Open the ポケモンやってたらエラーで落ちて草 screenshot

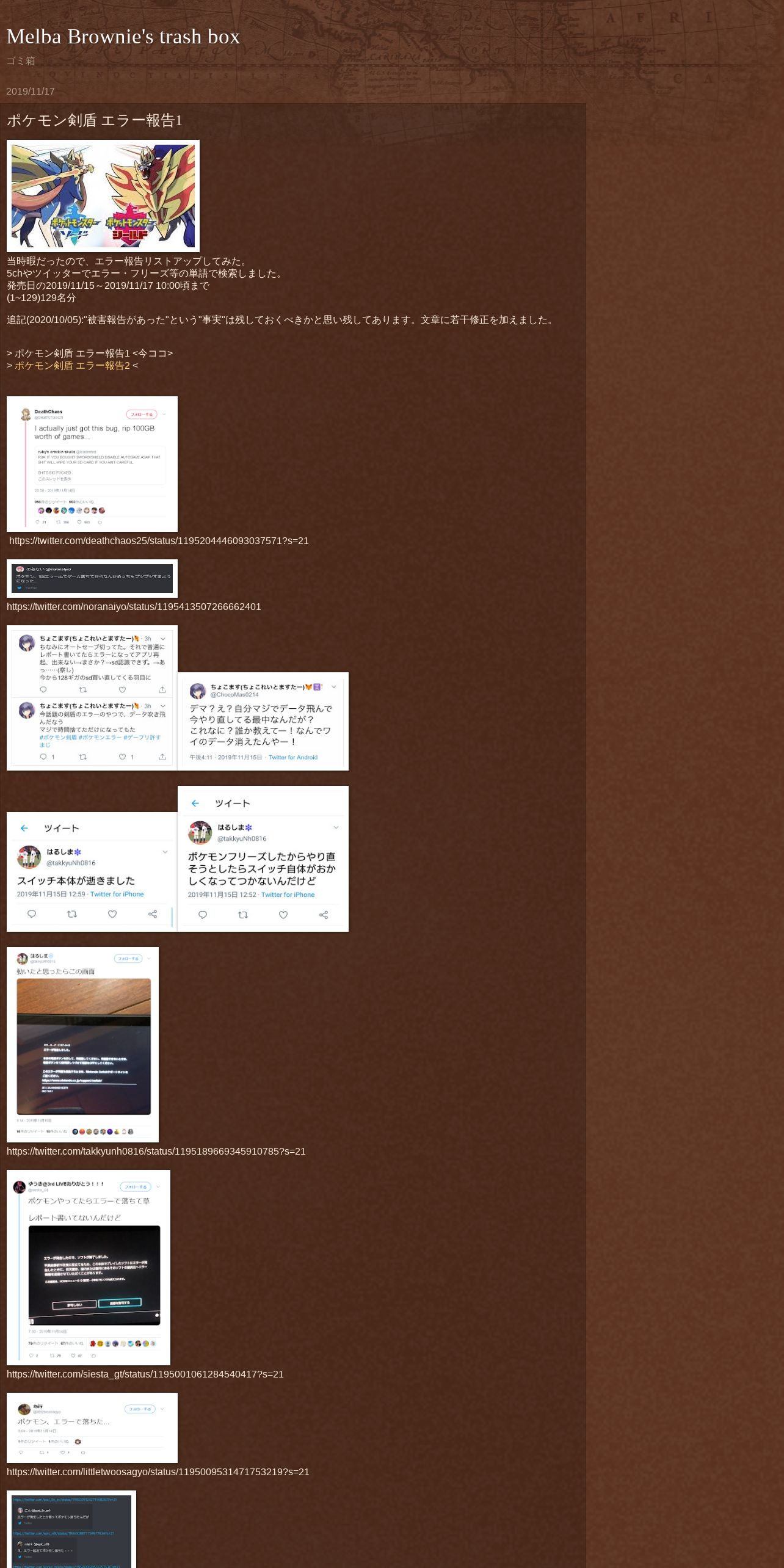tap(89, 1268)
